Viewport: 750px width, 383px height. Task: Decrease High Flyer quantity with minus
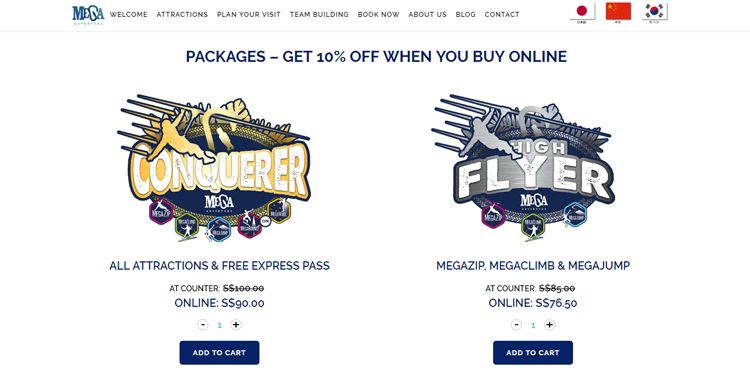516,325
